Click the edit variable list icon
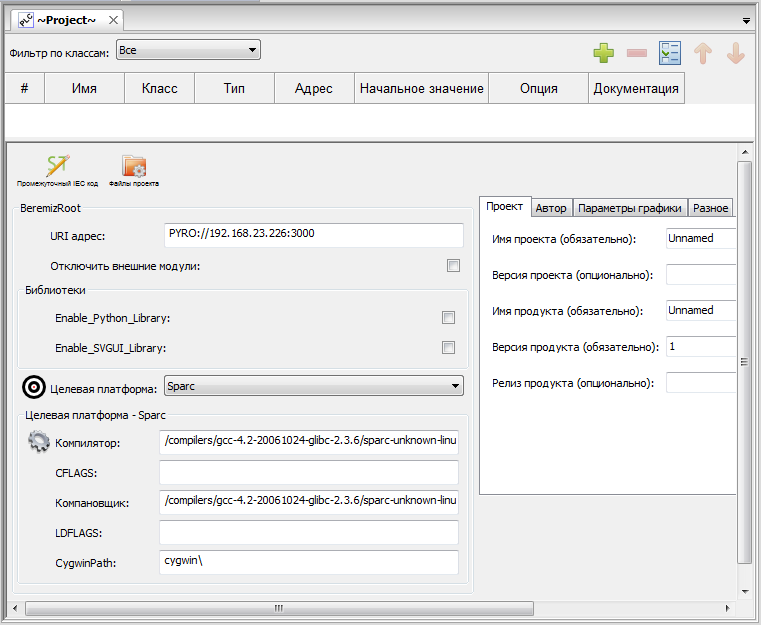This screenshot has height=625, width=761. tap(669, 53)
